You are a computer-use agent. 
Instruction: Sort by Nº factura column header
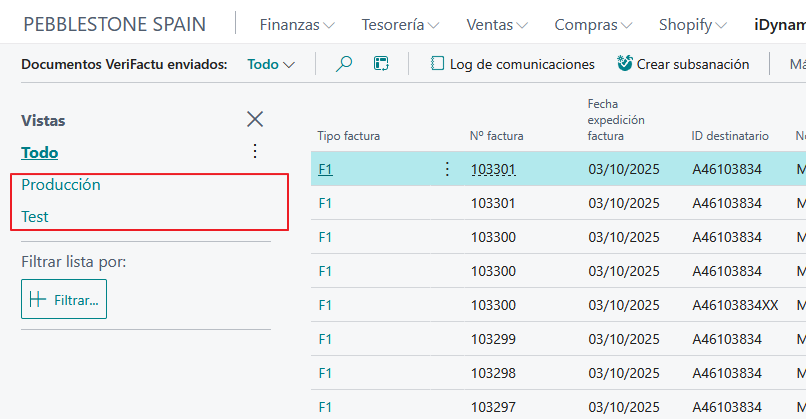(496, 136)
